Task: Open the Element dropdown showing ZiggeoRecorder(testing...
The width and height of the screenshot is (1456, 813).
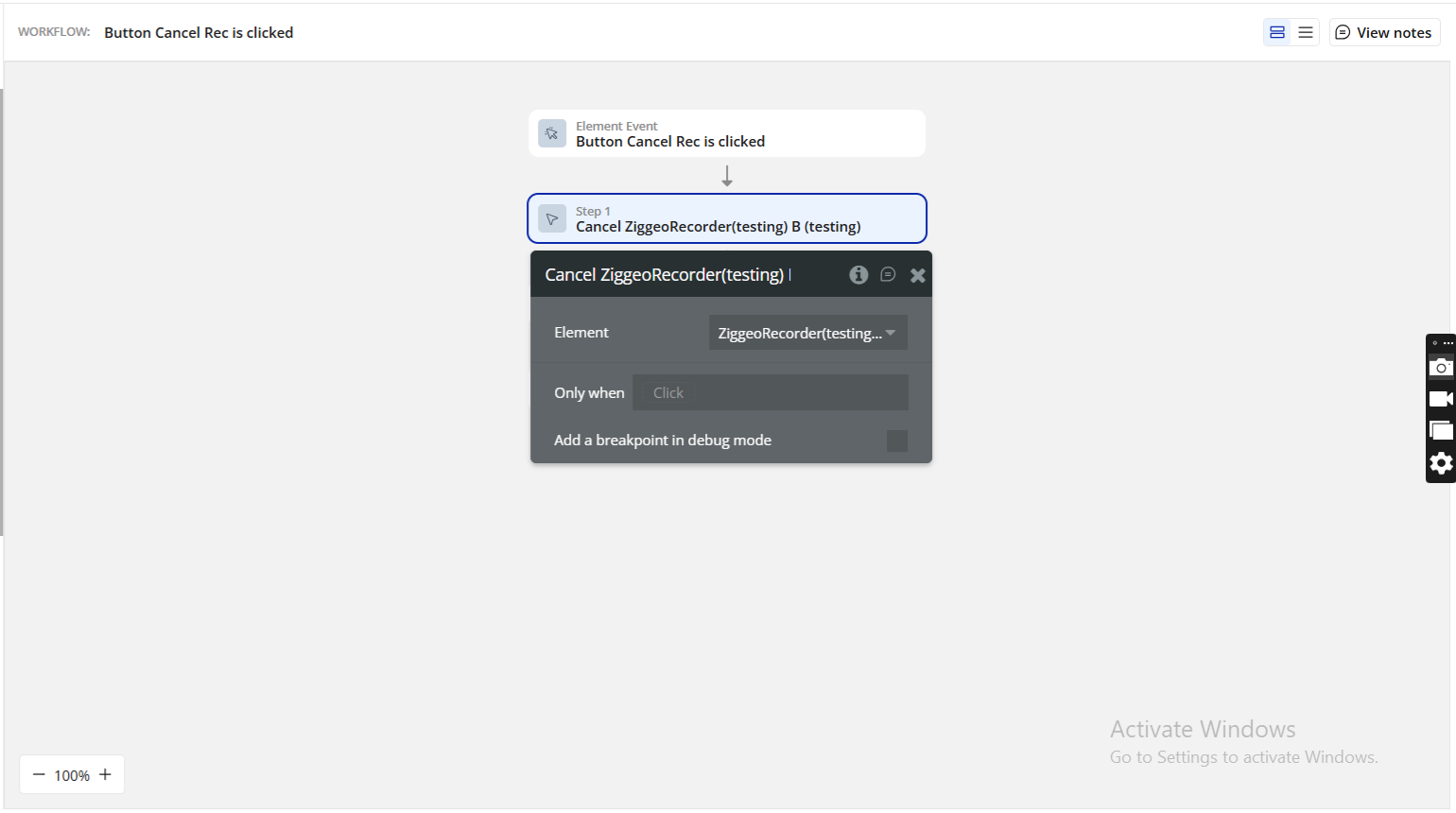Action: click(x=808, y=333)
